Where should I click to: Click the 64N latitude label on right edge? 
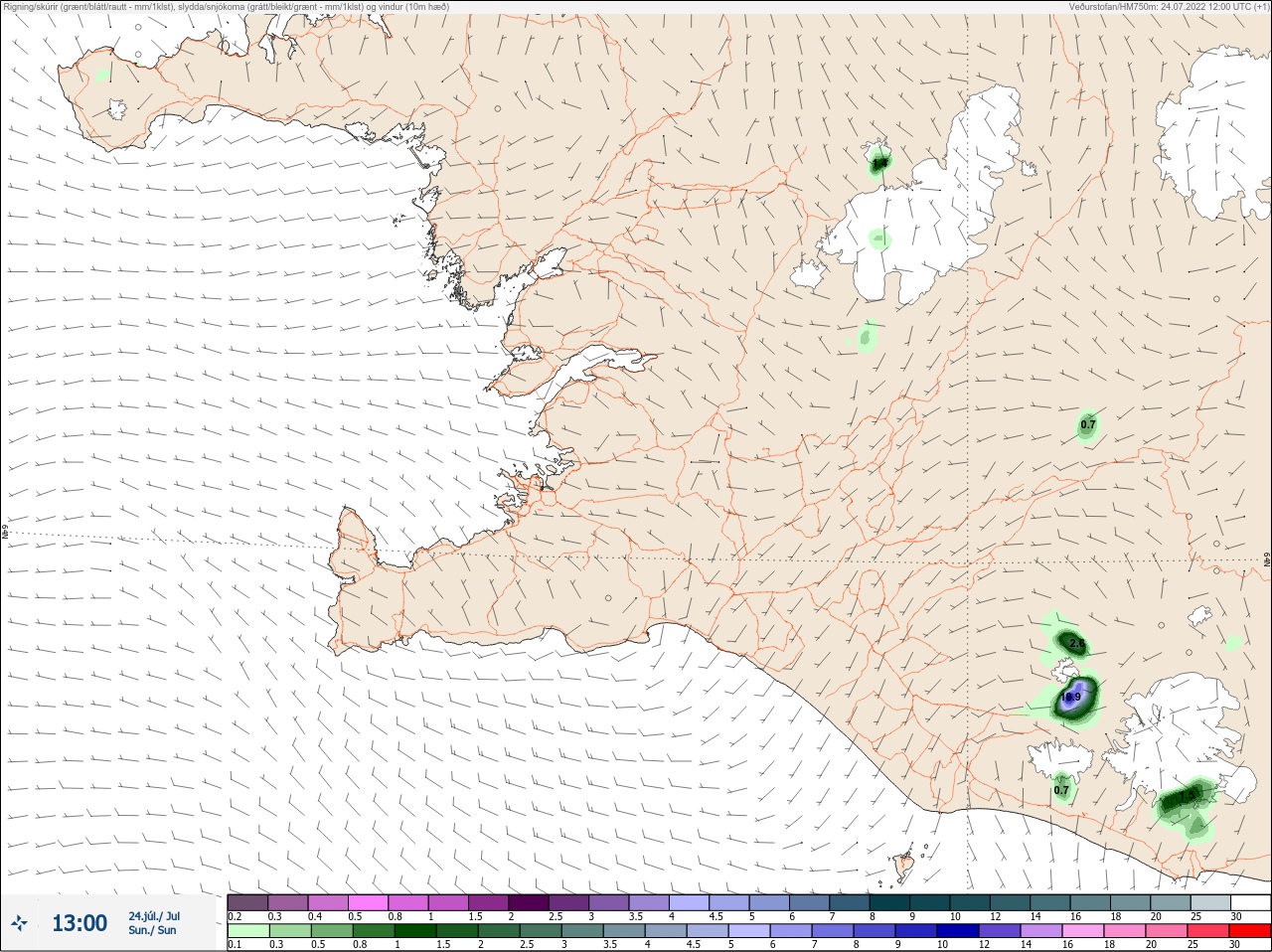click(1267, 560)
